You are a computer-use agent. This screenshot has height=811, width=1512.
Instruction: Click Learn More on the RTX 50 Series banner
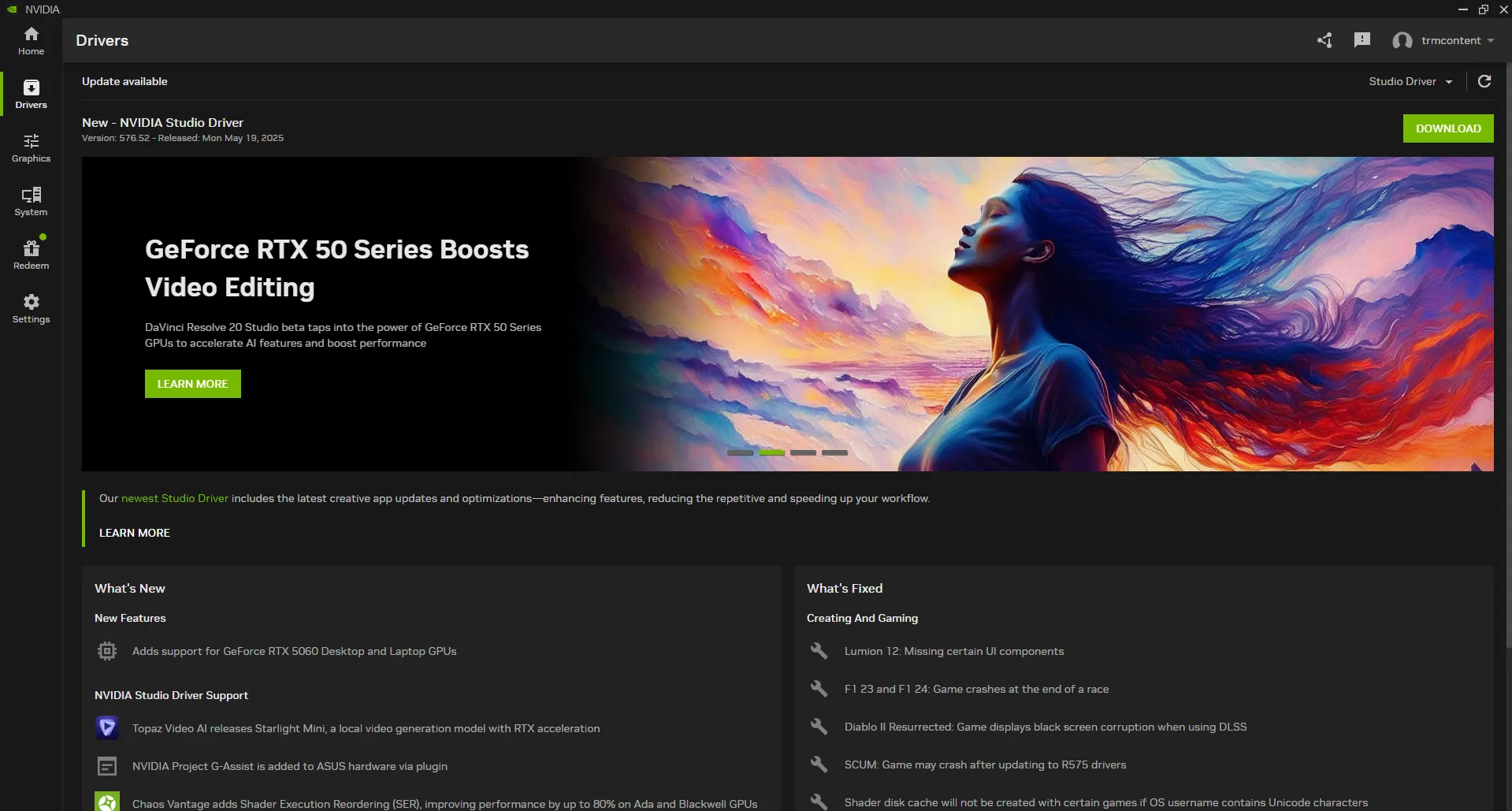coord(191,384)
